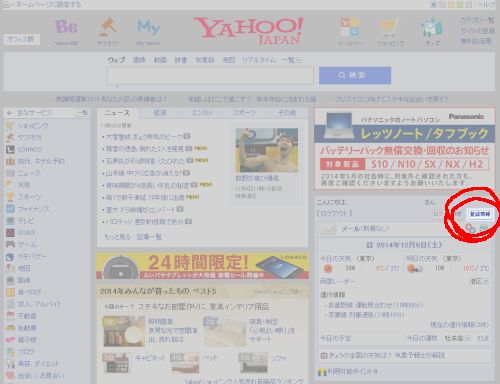Open the puzzle piece icon in the header
500x384 pixels.
[x=432, y=28]
